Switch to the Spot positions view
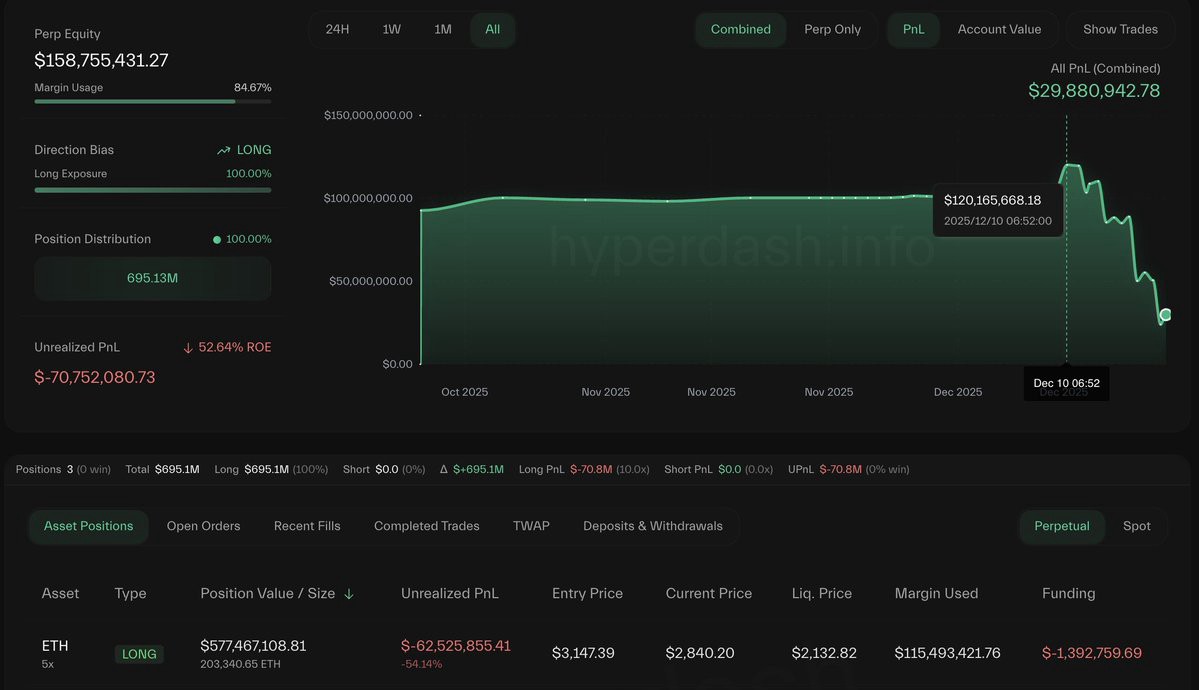Image resolution: width=1199 pixels, height=690 pixels. [1136, 526]
